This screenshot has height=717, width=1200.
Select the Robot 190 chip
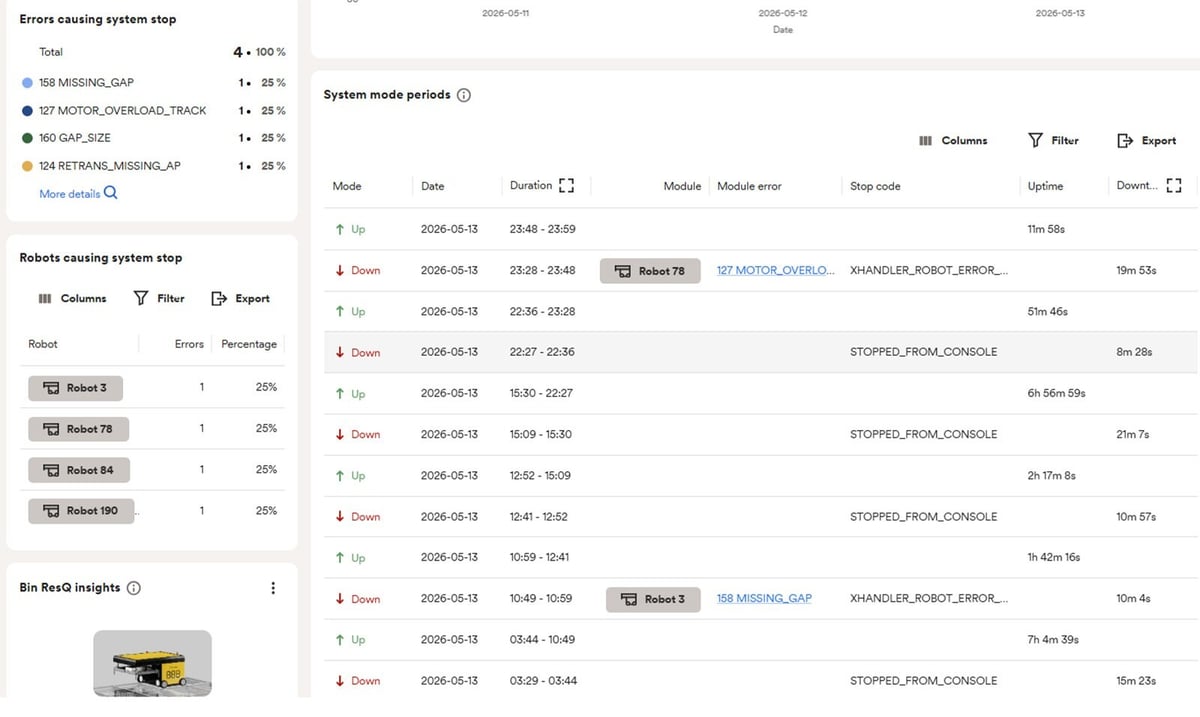[x=81, y=511]
